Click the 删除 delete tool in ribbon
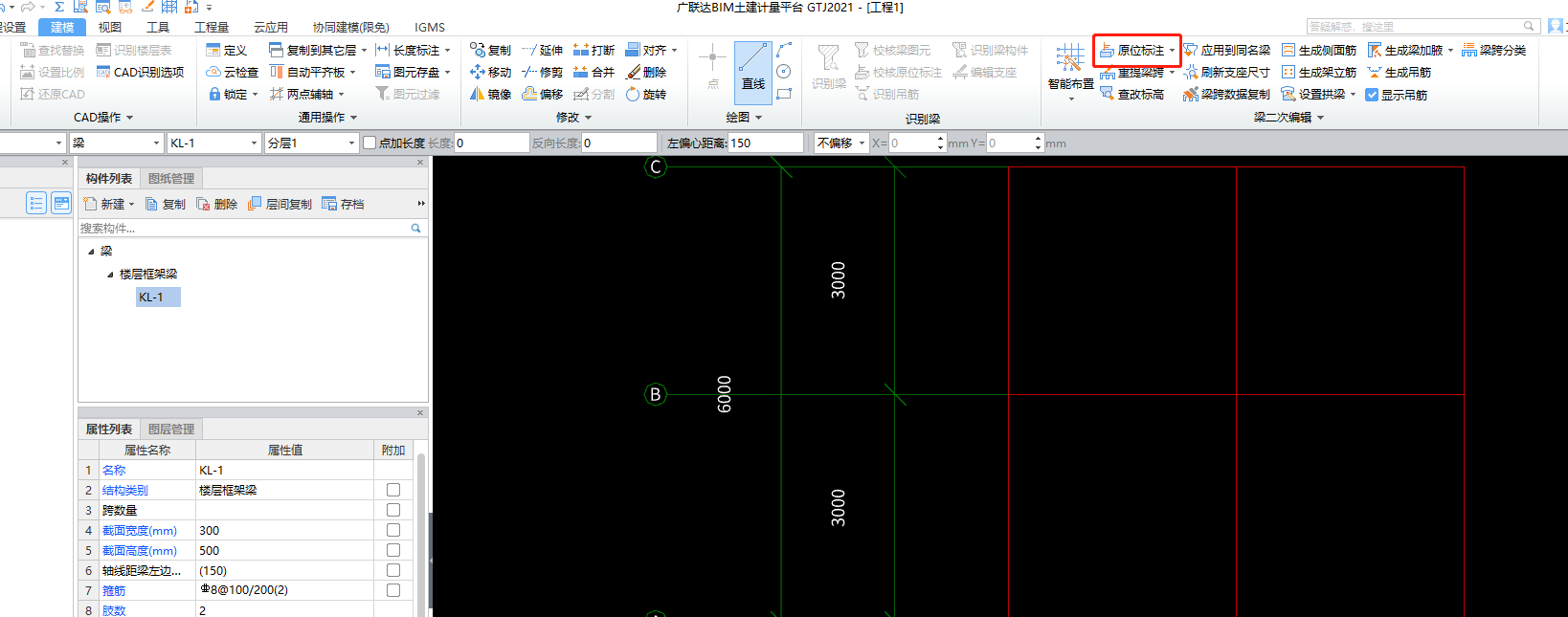The image size is (1568, 617). [x=646, y=72]
